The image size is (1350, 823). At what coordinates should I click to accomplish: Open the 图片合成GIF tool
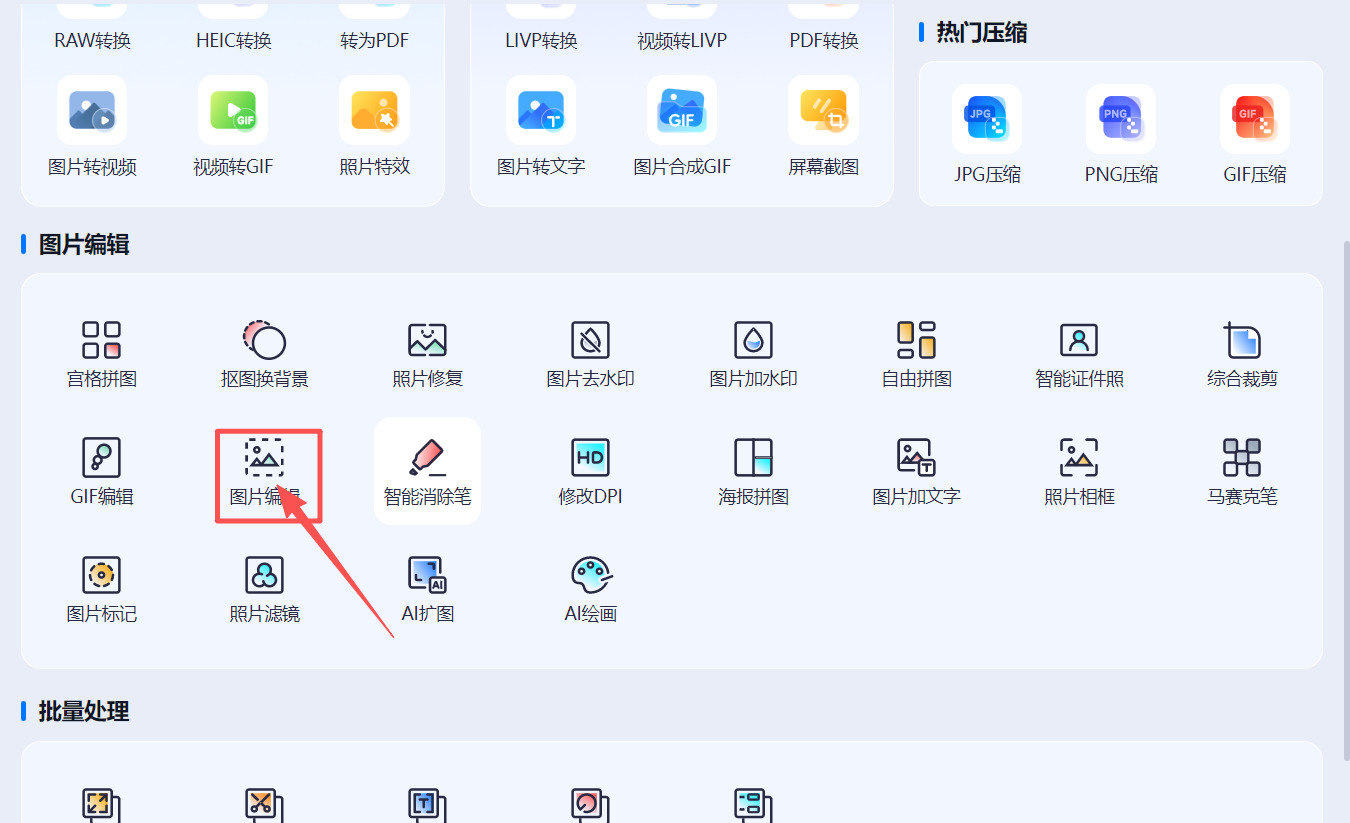(x=682, y=127)
